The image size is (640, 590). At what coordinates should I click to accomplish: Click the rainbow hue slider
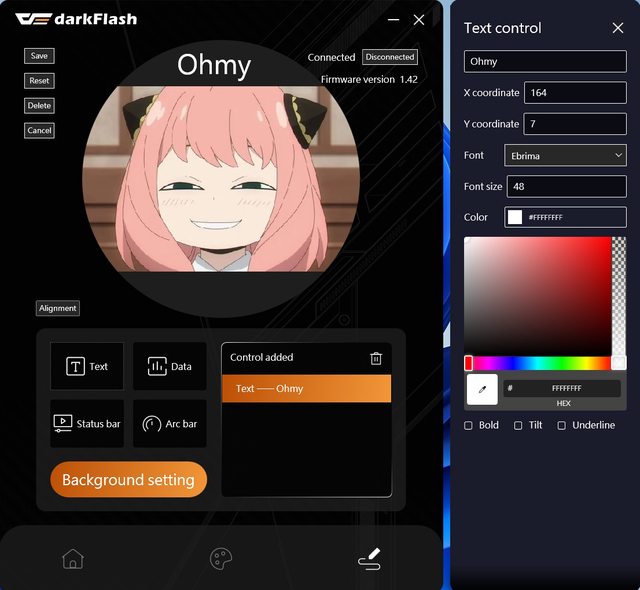[x=540, y=363]
